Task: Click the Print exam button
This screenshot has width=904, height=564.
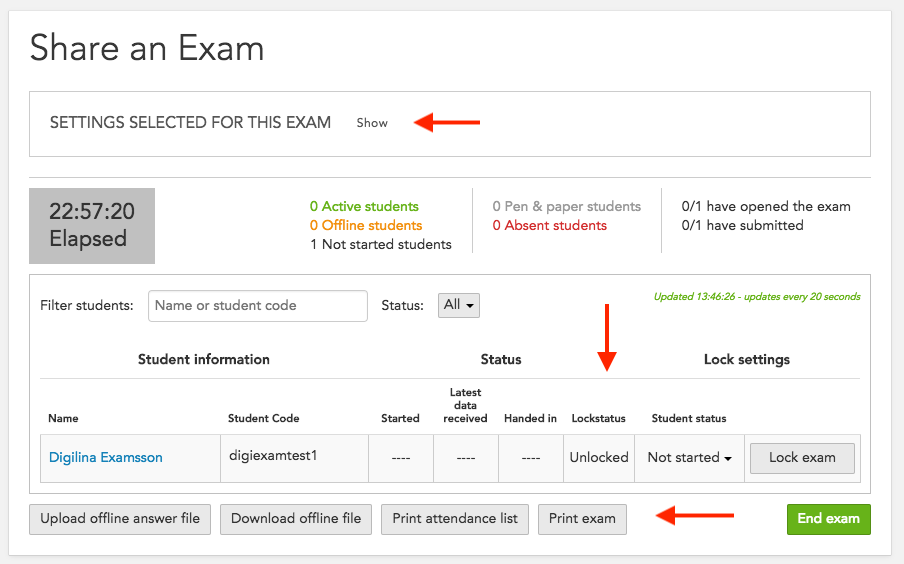Action: tap(582, 519)
